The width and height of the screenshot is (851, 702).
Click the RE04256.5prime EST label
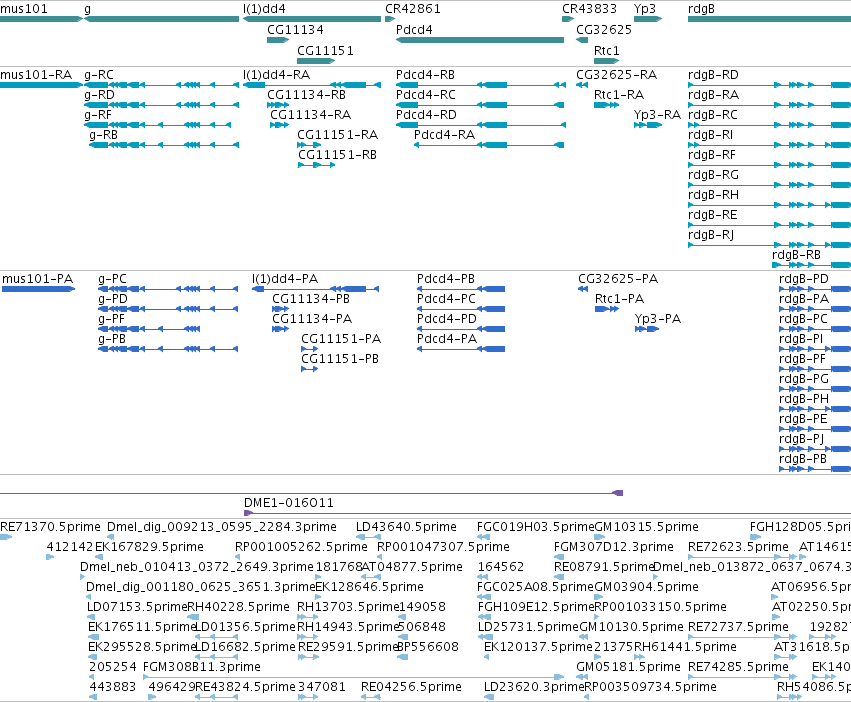[411, 687]
